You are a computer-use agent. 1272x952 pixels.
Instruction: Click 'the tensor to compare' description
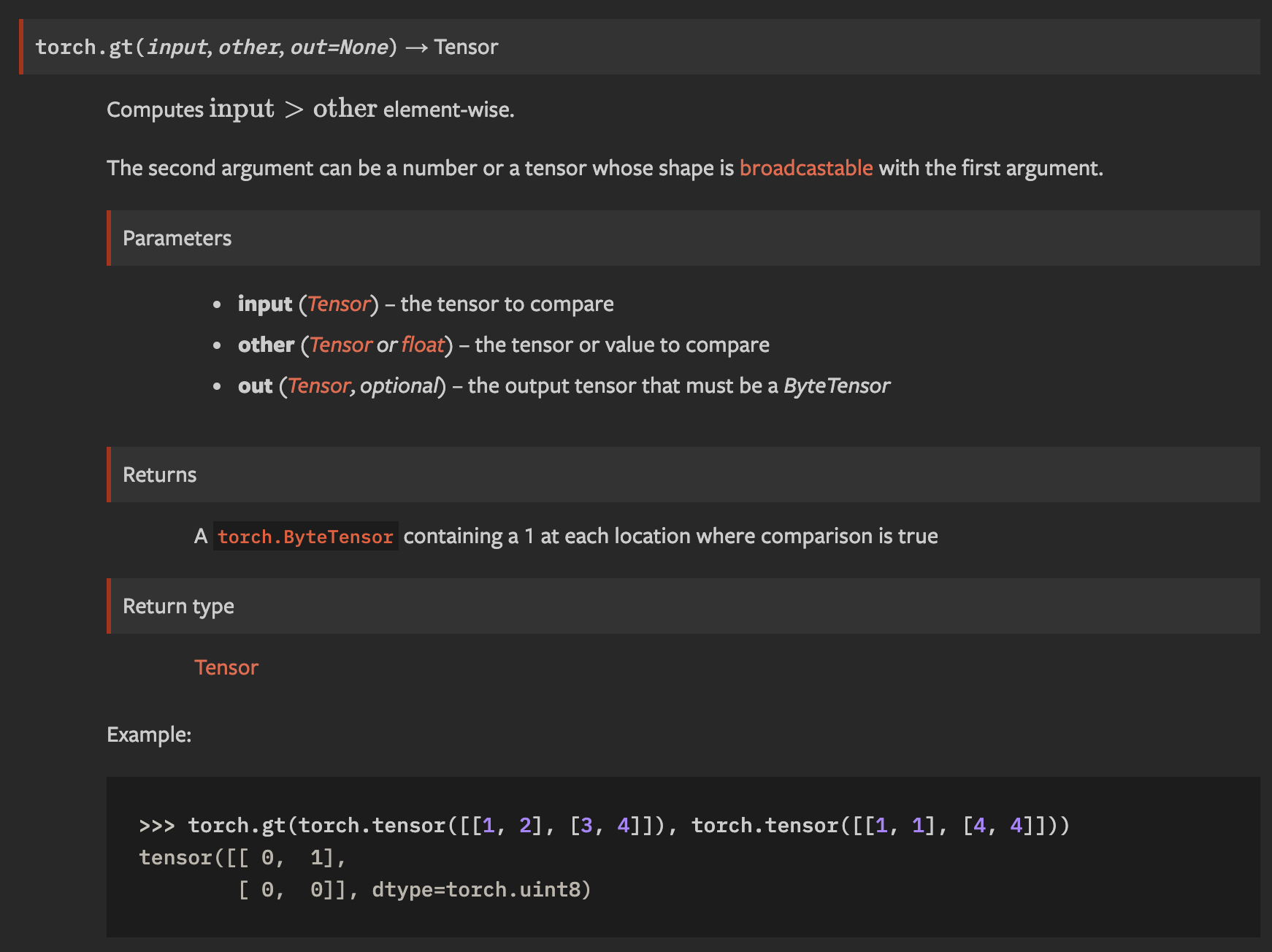(507, 304)
